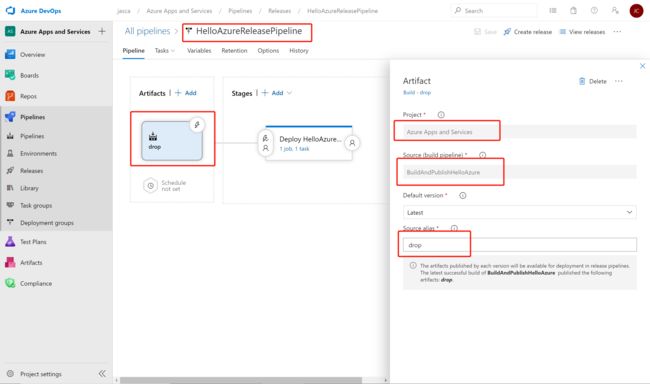
Task: Select the Retention tab
Action: point(234,51)
